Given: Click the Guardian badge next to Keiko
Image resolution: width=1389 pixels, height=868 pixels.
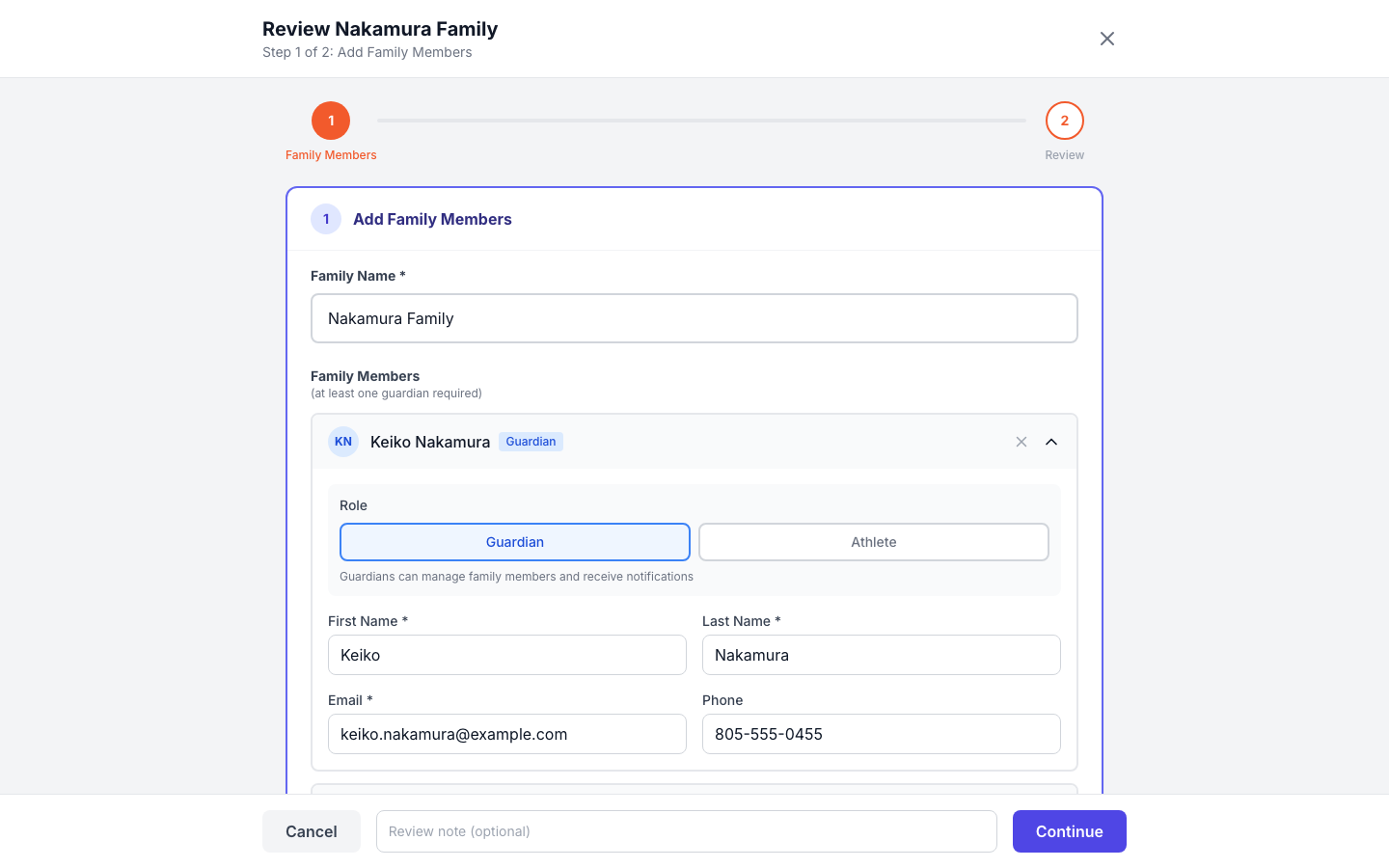Looking at the screenshot, I should pyautogui.click(x=531, y=442).
